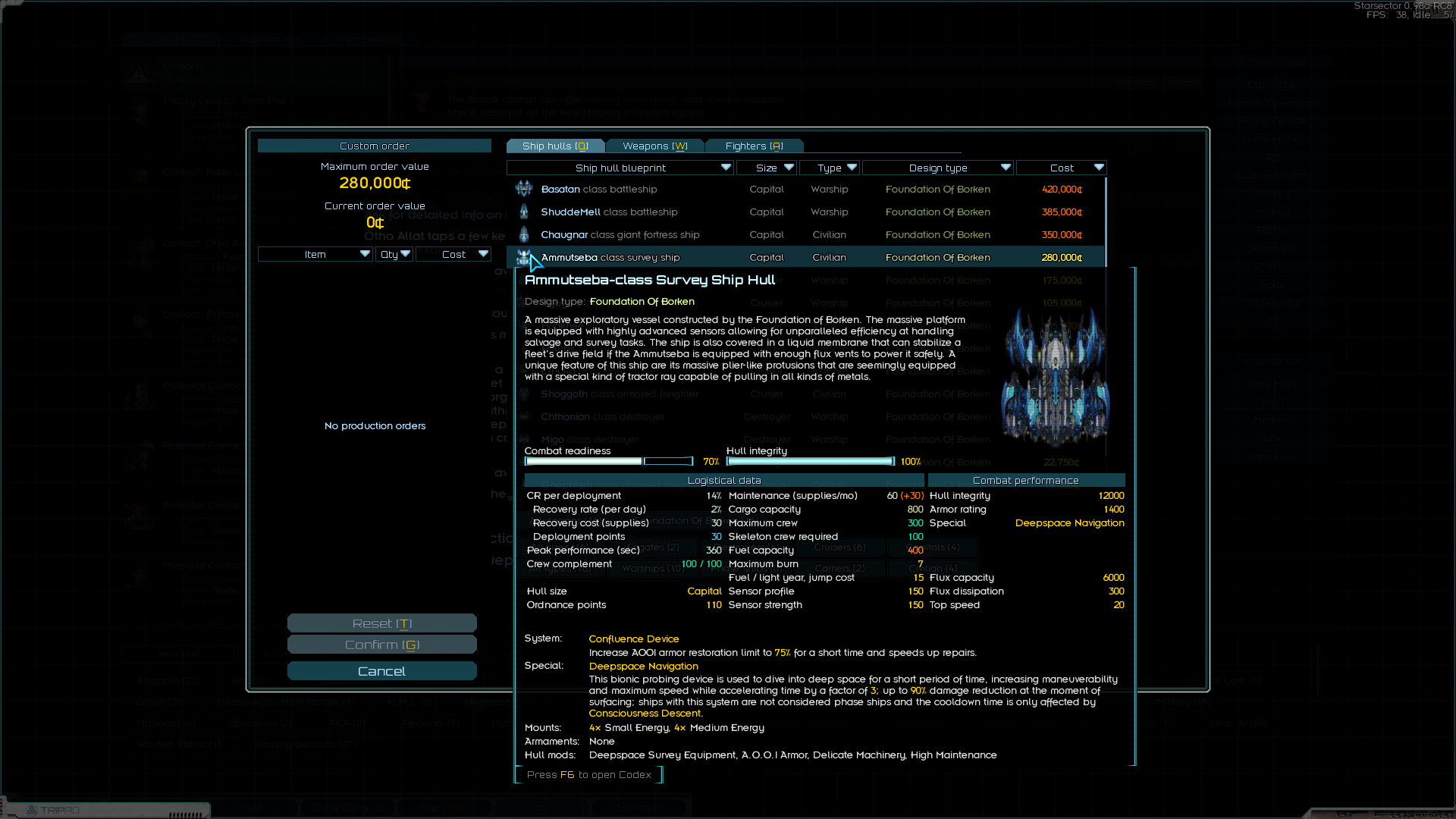The height and width of the screenshot is (819, 1456).
Task: Select the Ship hulls tab
Action: (554, 146)
